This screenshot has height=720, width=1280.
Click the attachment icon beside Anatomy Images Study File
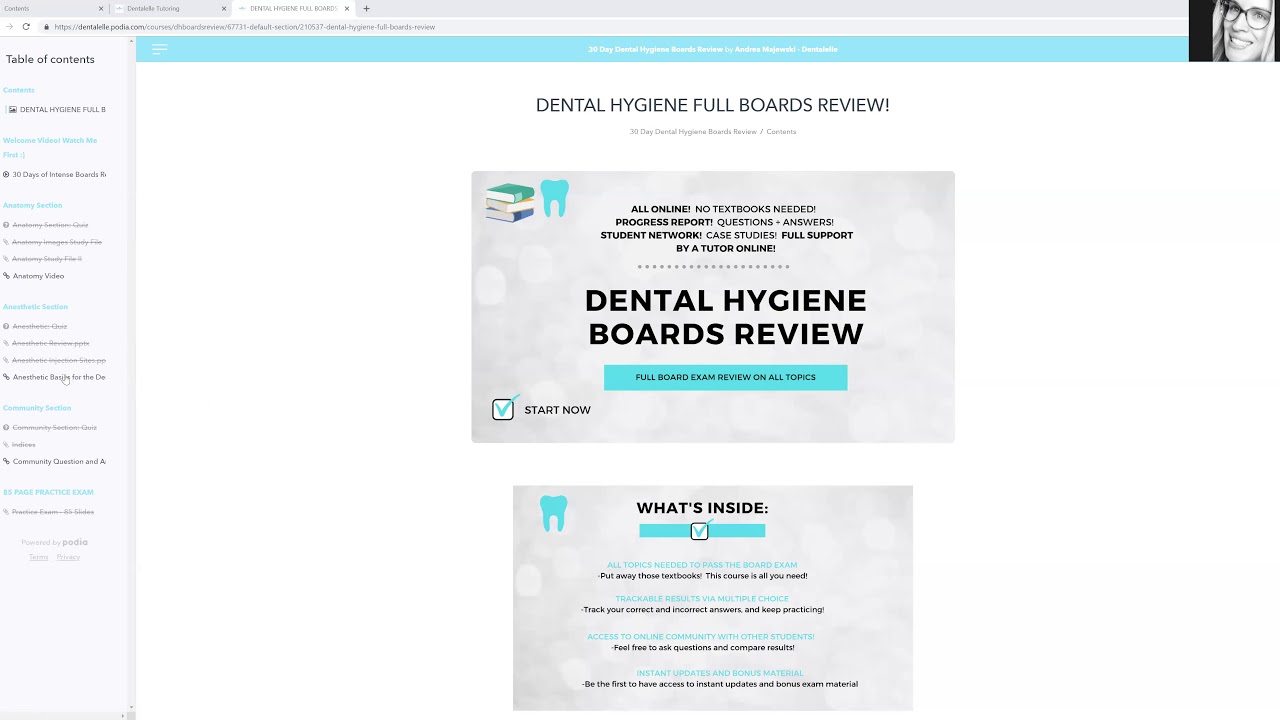click(x=6, y=242)
